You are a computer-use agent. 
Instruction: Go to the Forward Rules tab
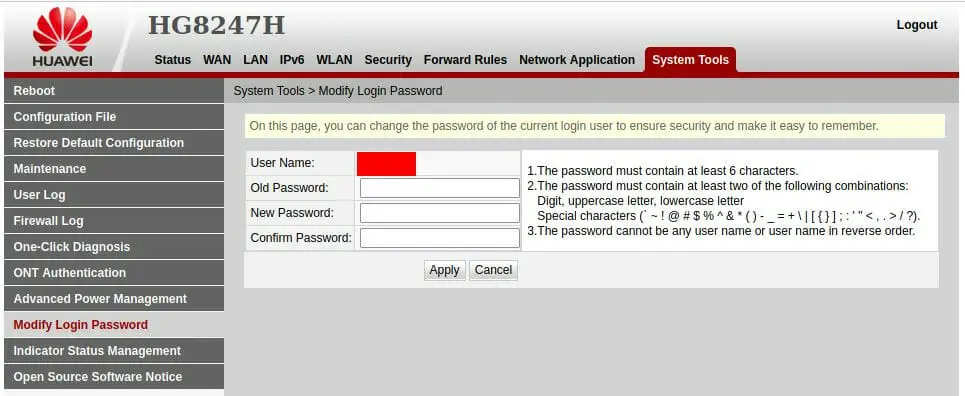coord(465,60)
